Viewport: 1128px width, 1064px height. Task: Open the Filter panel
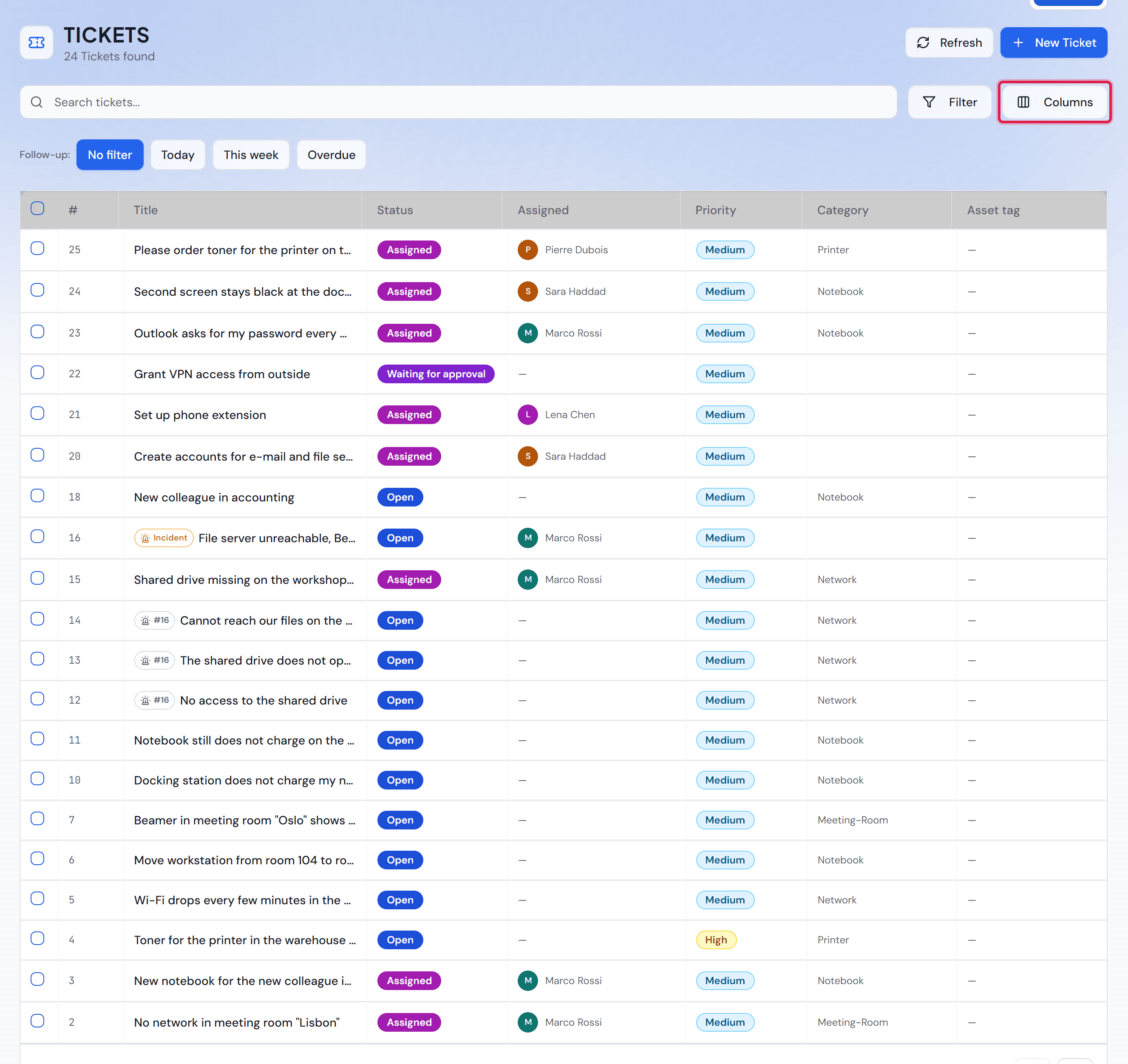tap(949, 102)
